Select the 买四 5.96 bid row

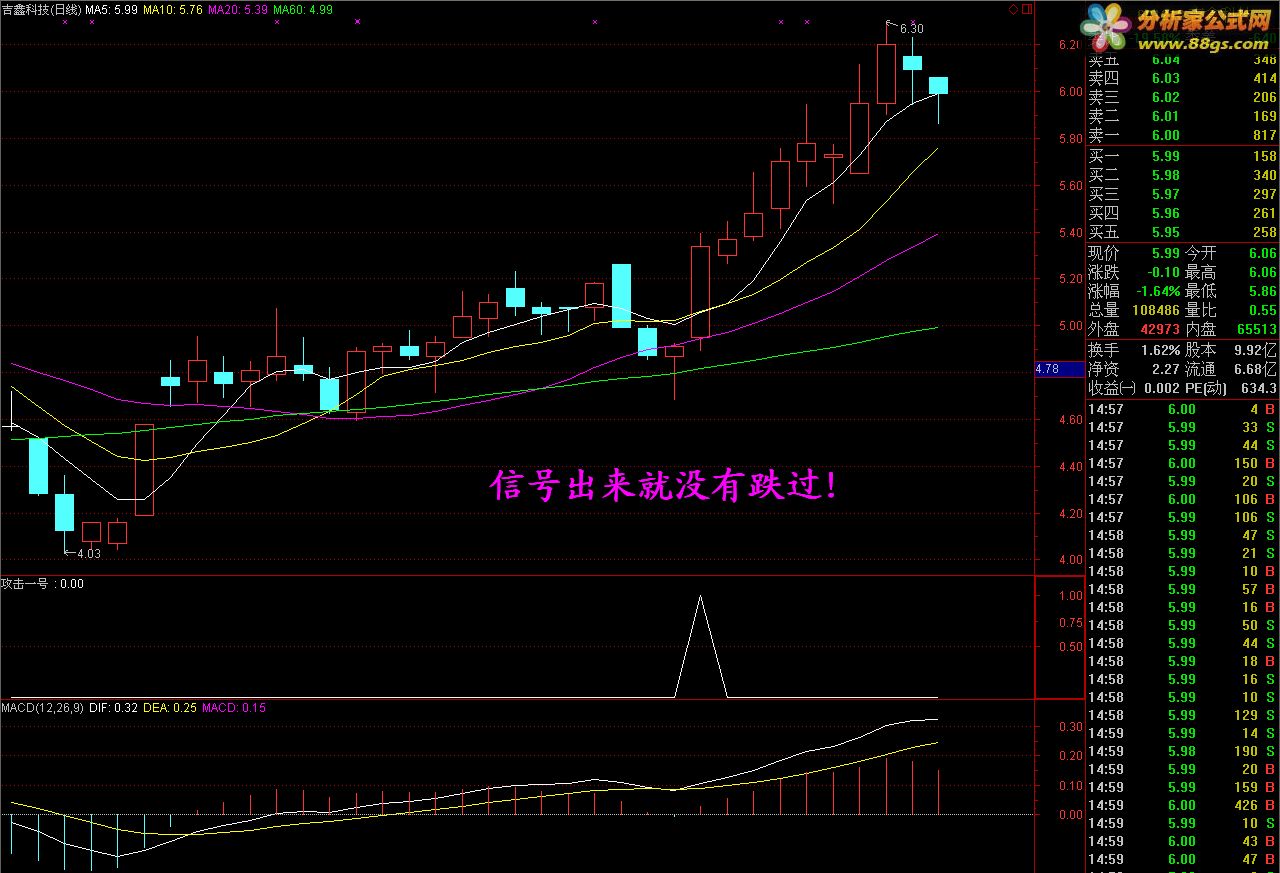(1182, 213)
